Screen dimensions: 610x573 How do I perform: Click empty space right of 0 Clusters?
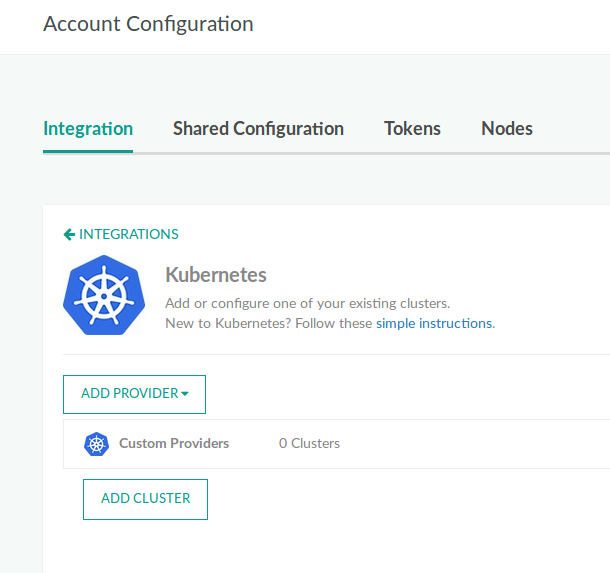[x=480, y=443]
